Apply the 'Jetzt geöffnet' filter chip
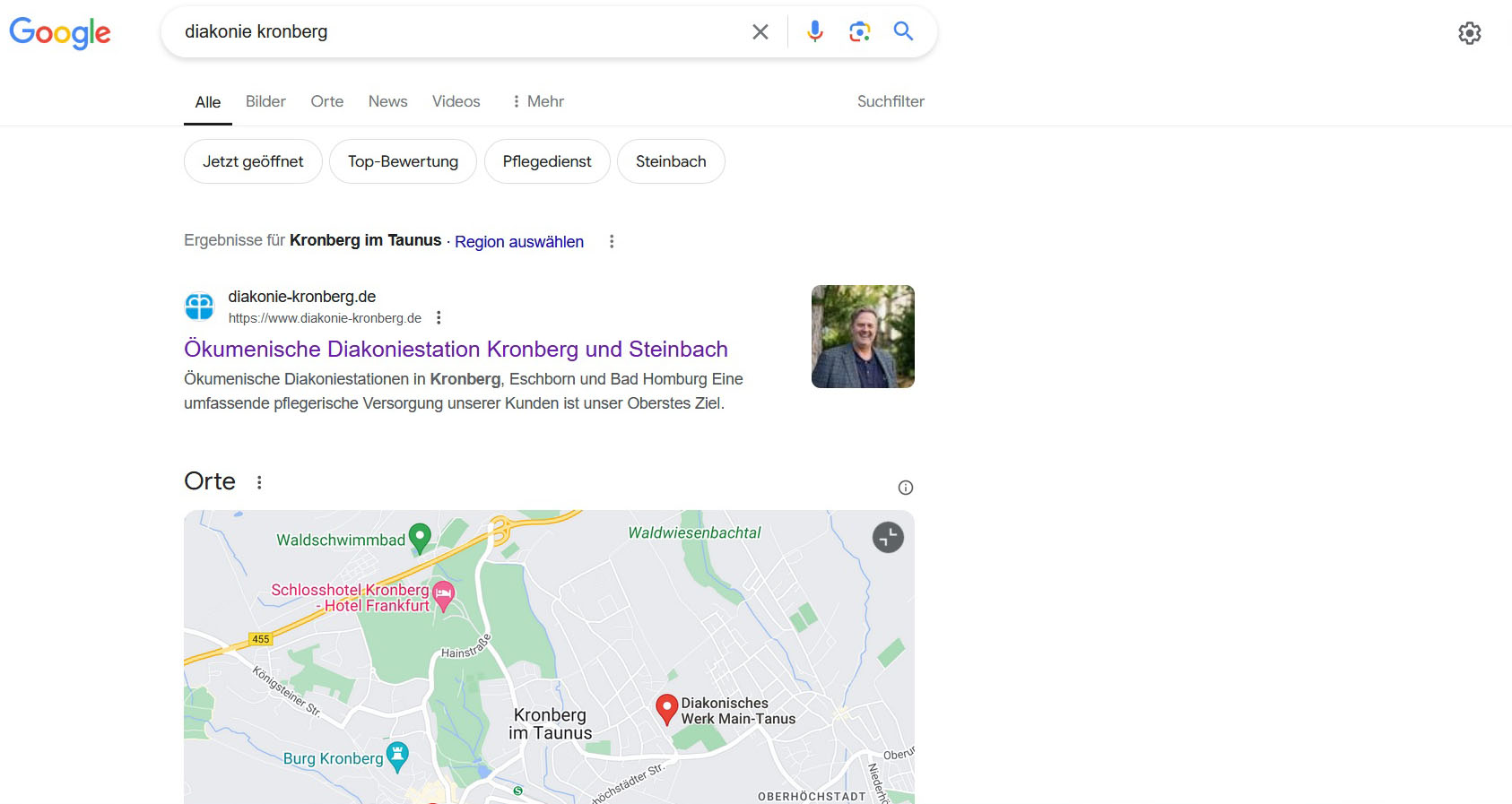Screen dimensions: 1512x804 (253, 161)
